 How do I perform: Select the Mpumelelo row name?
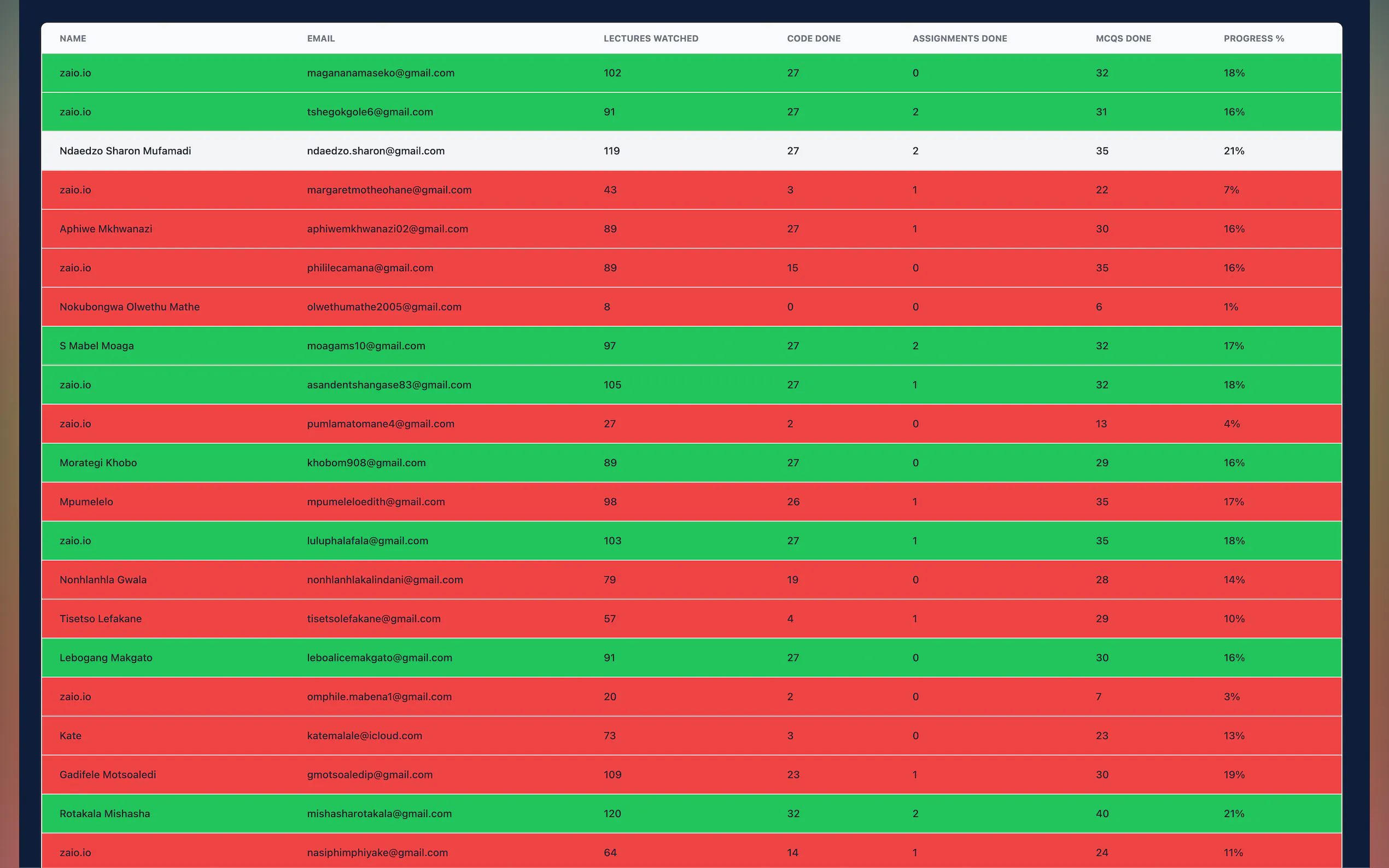tap(86, 502)
